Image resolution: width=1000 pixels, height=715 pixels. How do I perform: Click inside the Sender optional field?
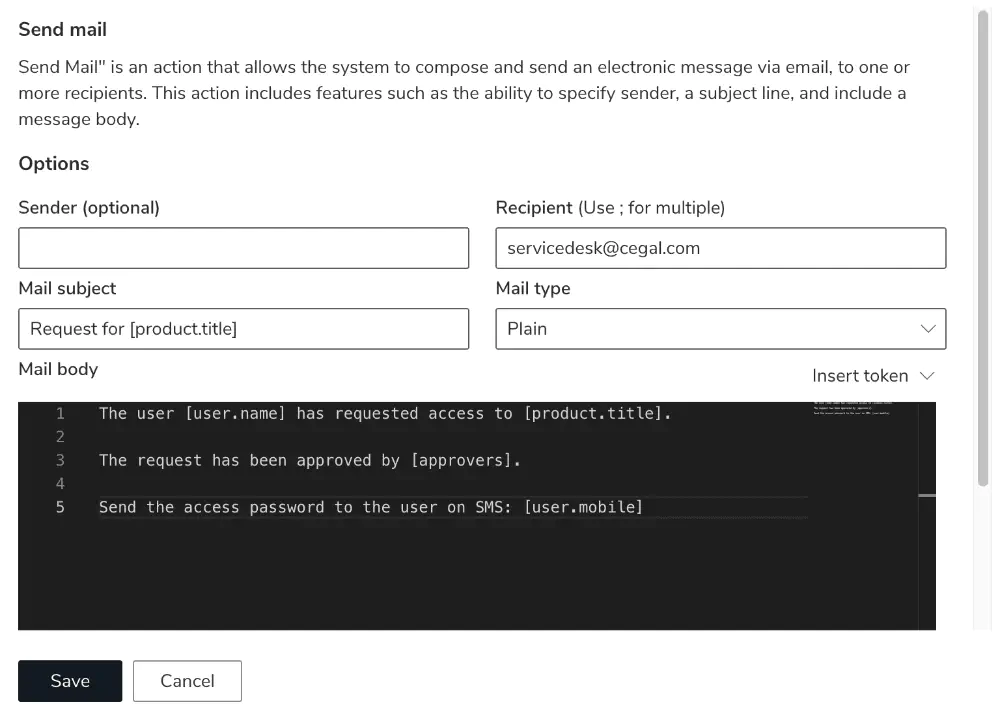click(x=243, y=247)
